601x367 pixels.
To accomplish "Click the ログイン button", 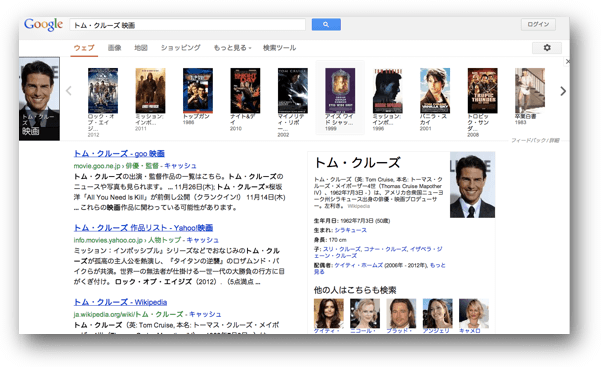I will 538,24.
